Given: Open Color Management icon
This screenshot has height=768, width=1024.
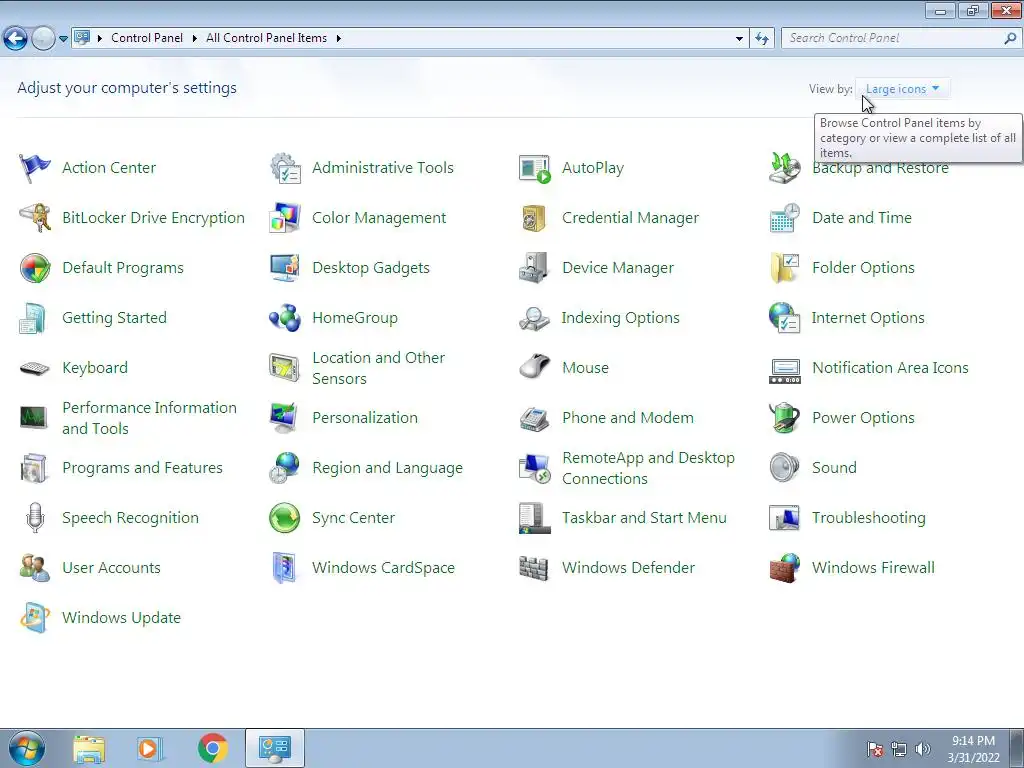Looking at the screenshot, I should [285, 217].
